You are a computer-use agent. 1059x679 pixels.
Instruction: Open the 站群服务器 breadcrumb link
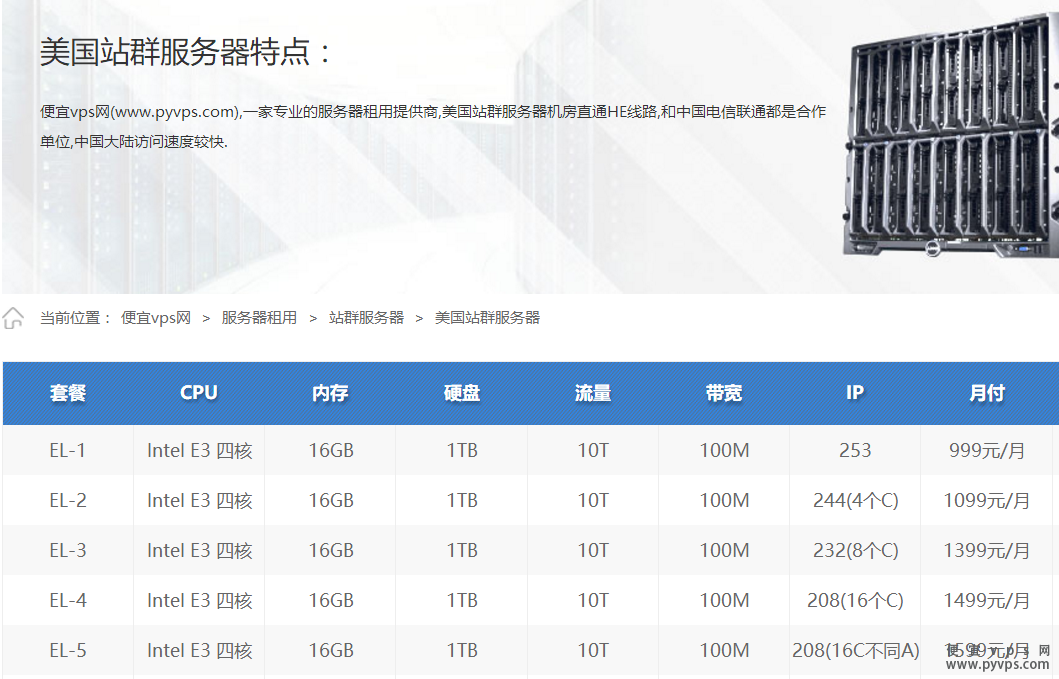coord(366,318)
